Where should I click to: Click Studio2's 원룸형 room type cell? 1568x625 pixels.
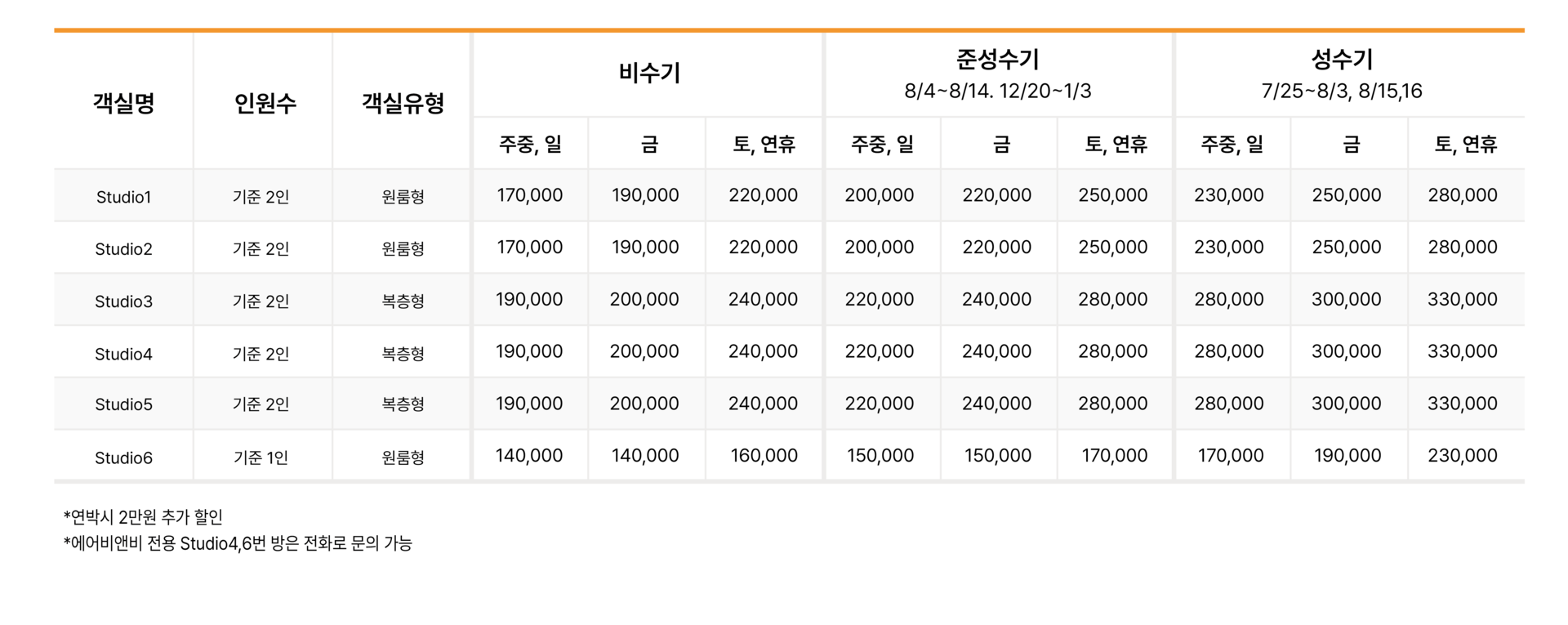click(x=403, y=248)
